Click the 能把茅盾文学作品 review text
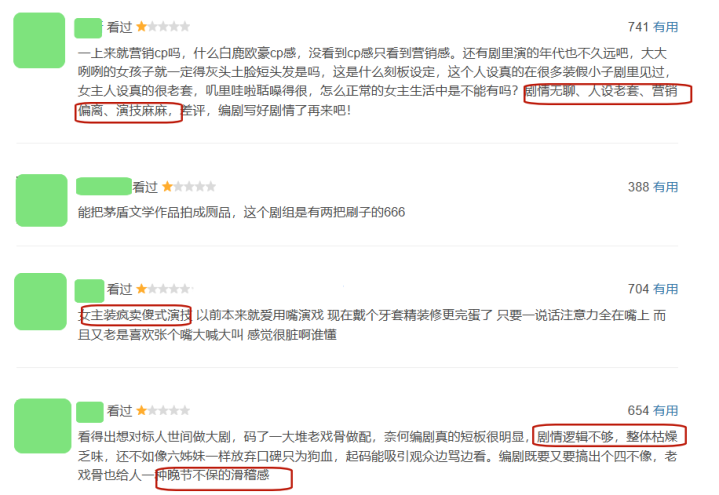This screenshot has width=719, height=495. [241, 212]
